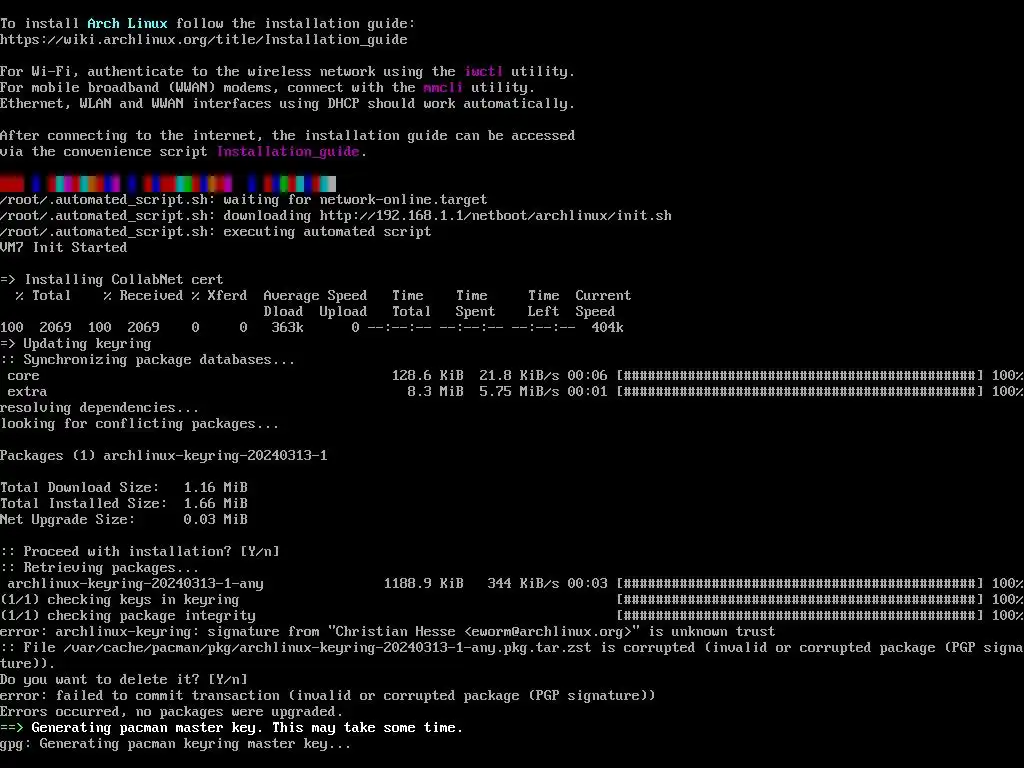Click the '404k' current speed value
This screenshot has height=768, width=1024.
click(x=607, y=327)
